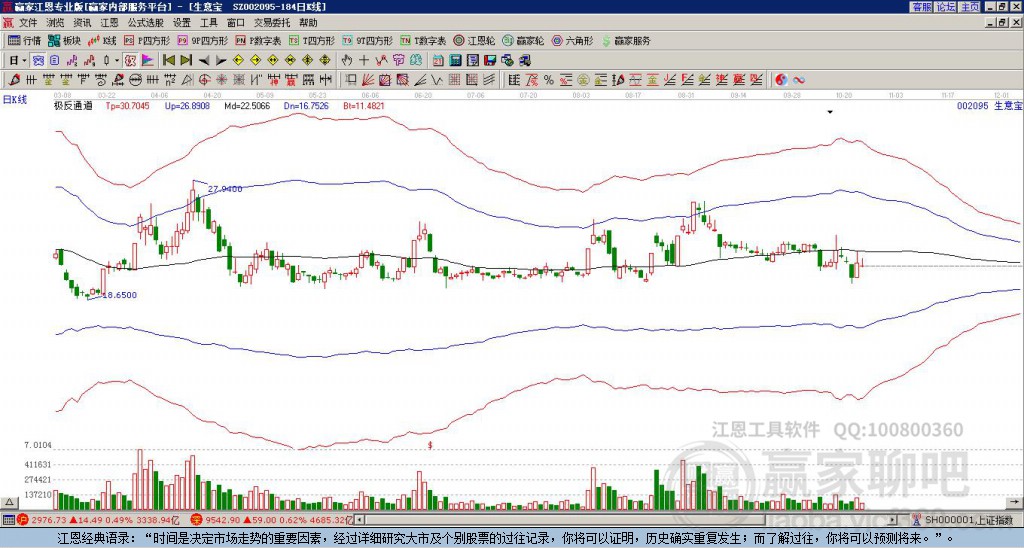Open 赢家服务 service
Viewport: 1024px width, 548px height.
(626, 40)
